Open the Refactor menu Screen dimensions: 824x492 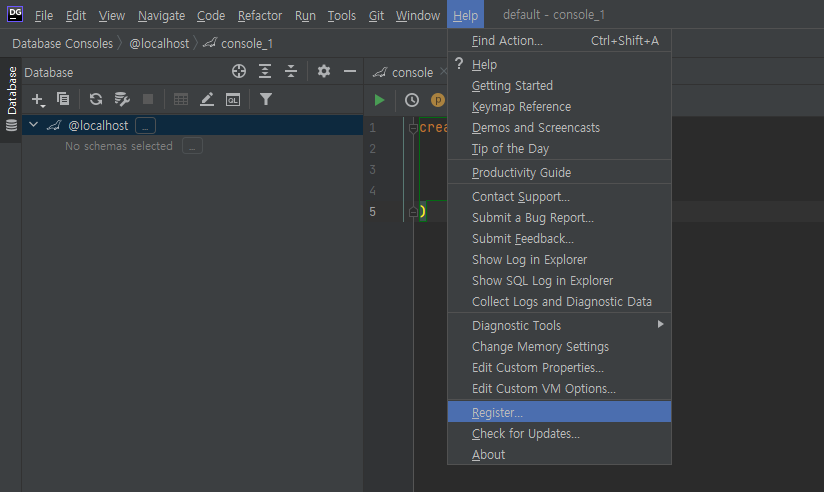[x=260, y=16]
